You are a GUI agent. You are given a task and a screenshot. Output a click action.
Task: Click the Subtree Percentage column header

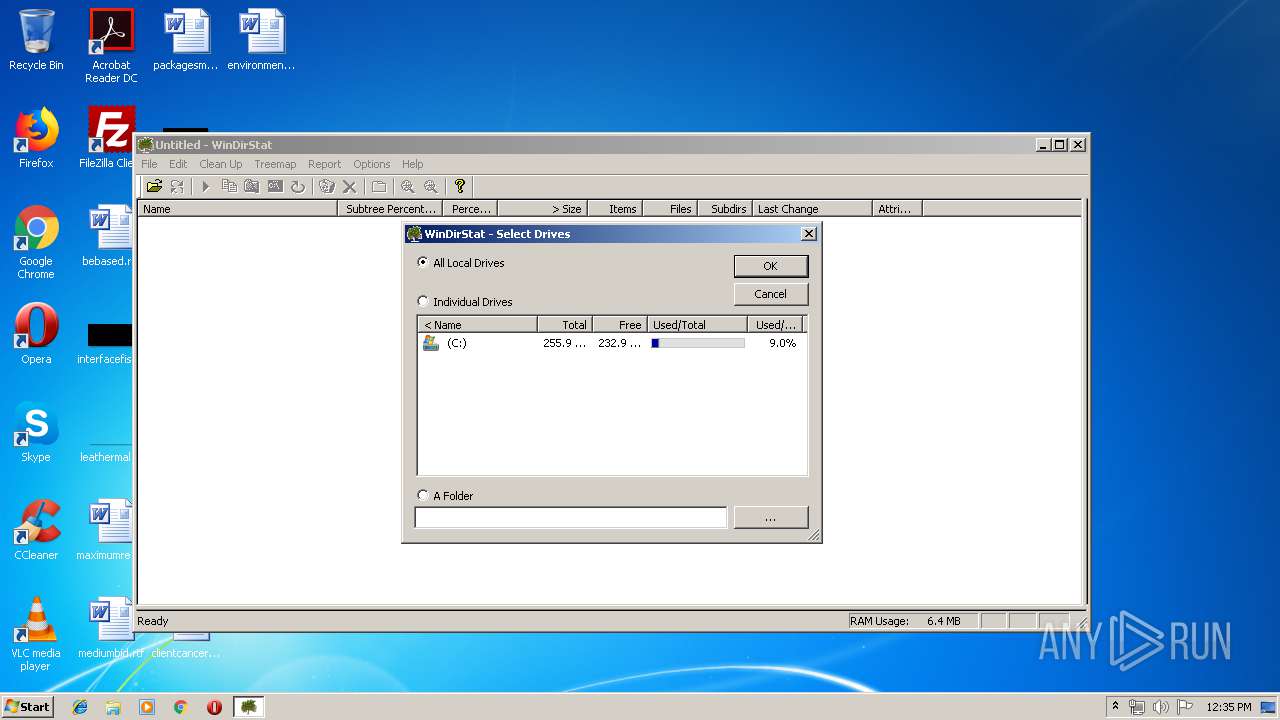tap(390, 209)
